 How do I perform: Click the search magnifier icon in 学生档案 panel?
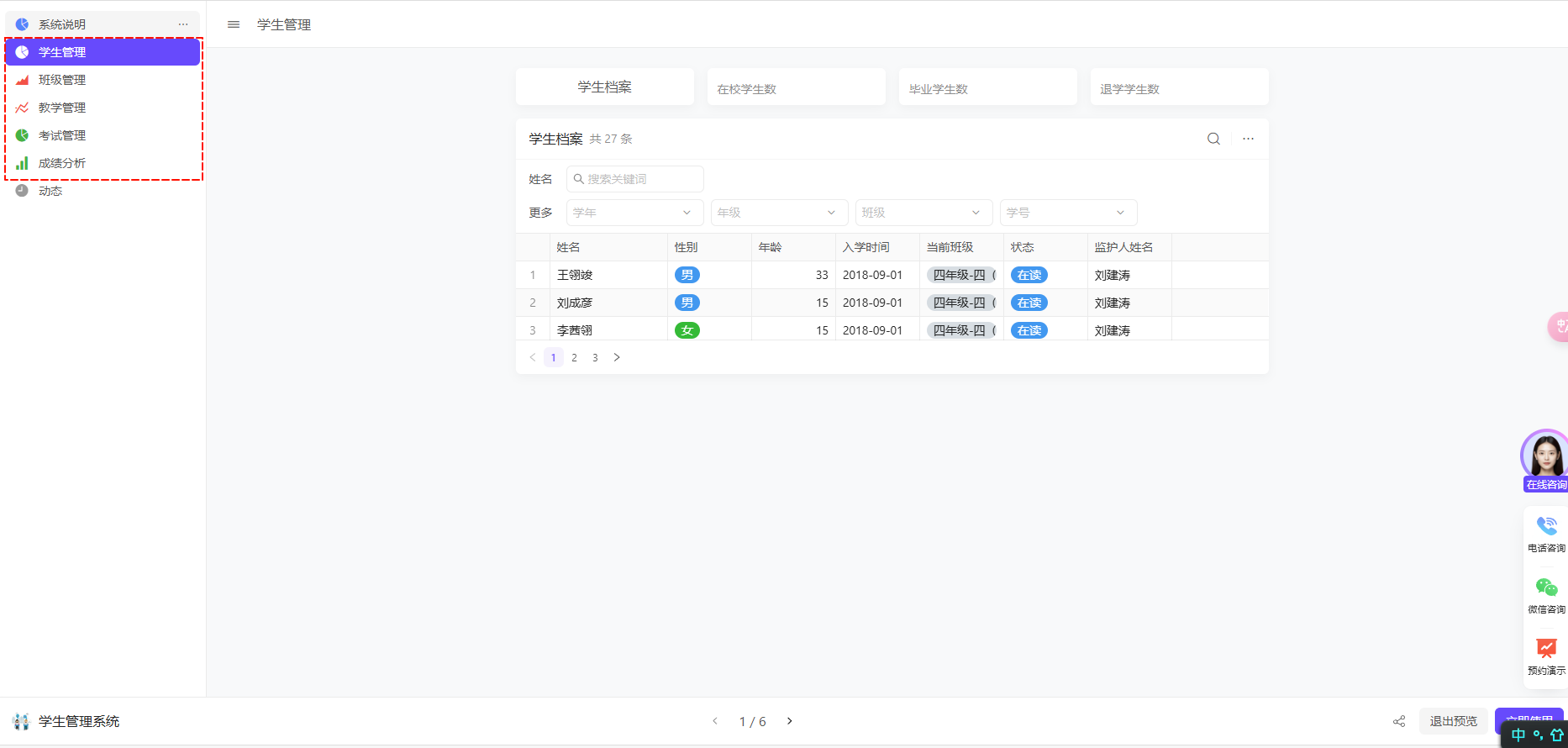tap(1213, 139)
